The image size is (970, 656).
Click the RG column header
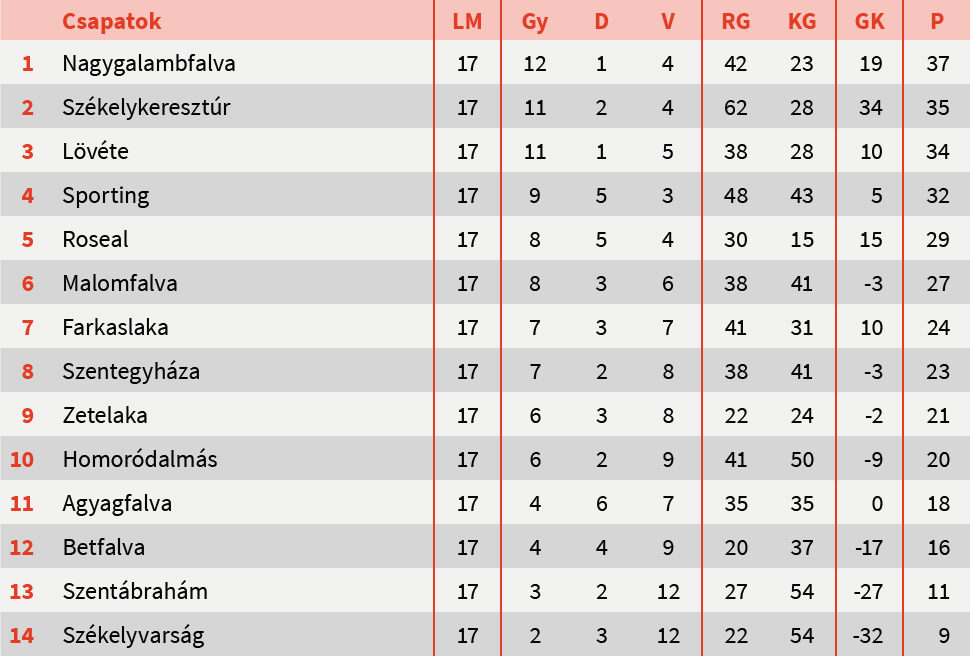tap(736, 21)
